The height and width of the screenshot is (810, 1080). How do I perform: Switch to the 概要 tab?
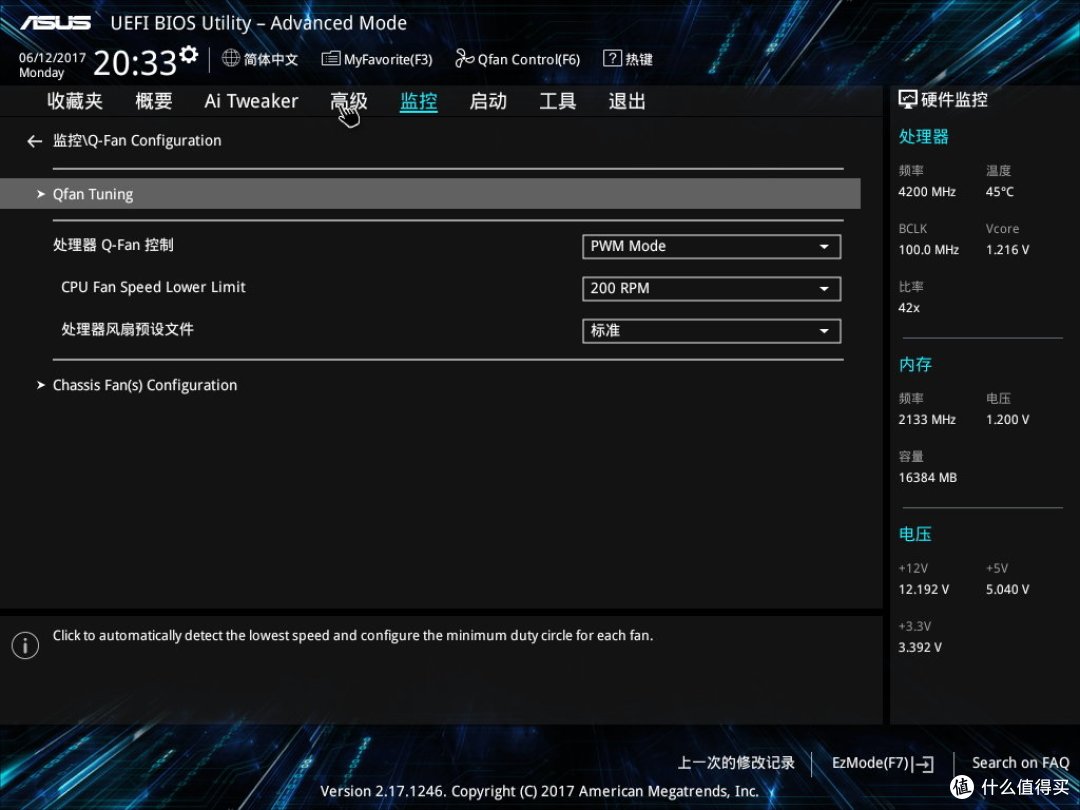coord(153,101)
